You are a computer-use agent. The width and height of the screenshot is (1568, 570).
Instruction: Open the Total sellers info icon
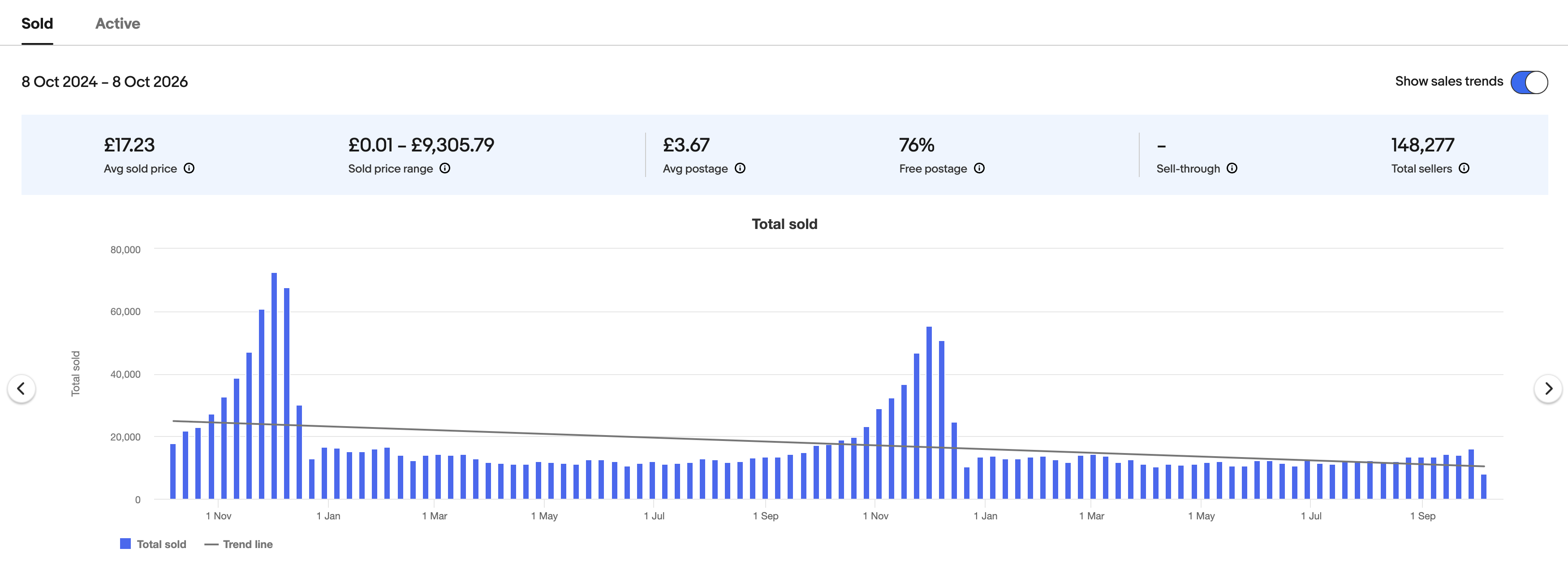[x=1464, y=168]
